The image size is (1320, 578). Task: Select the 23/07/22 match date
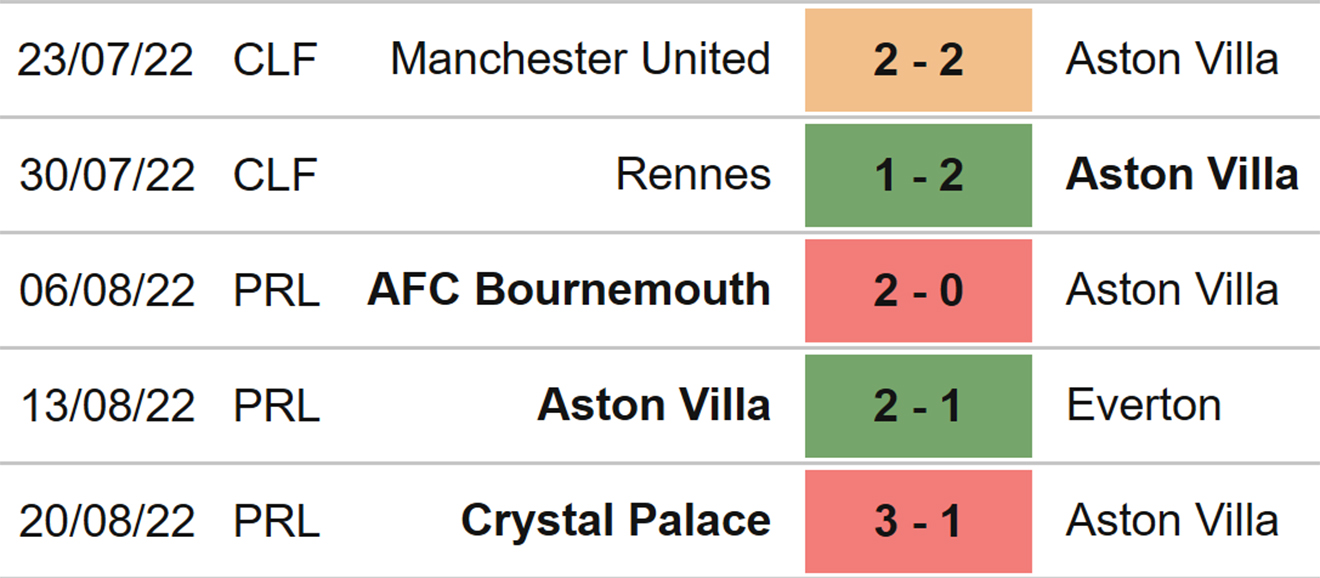(106, 60)
